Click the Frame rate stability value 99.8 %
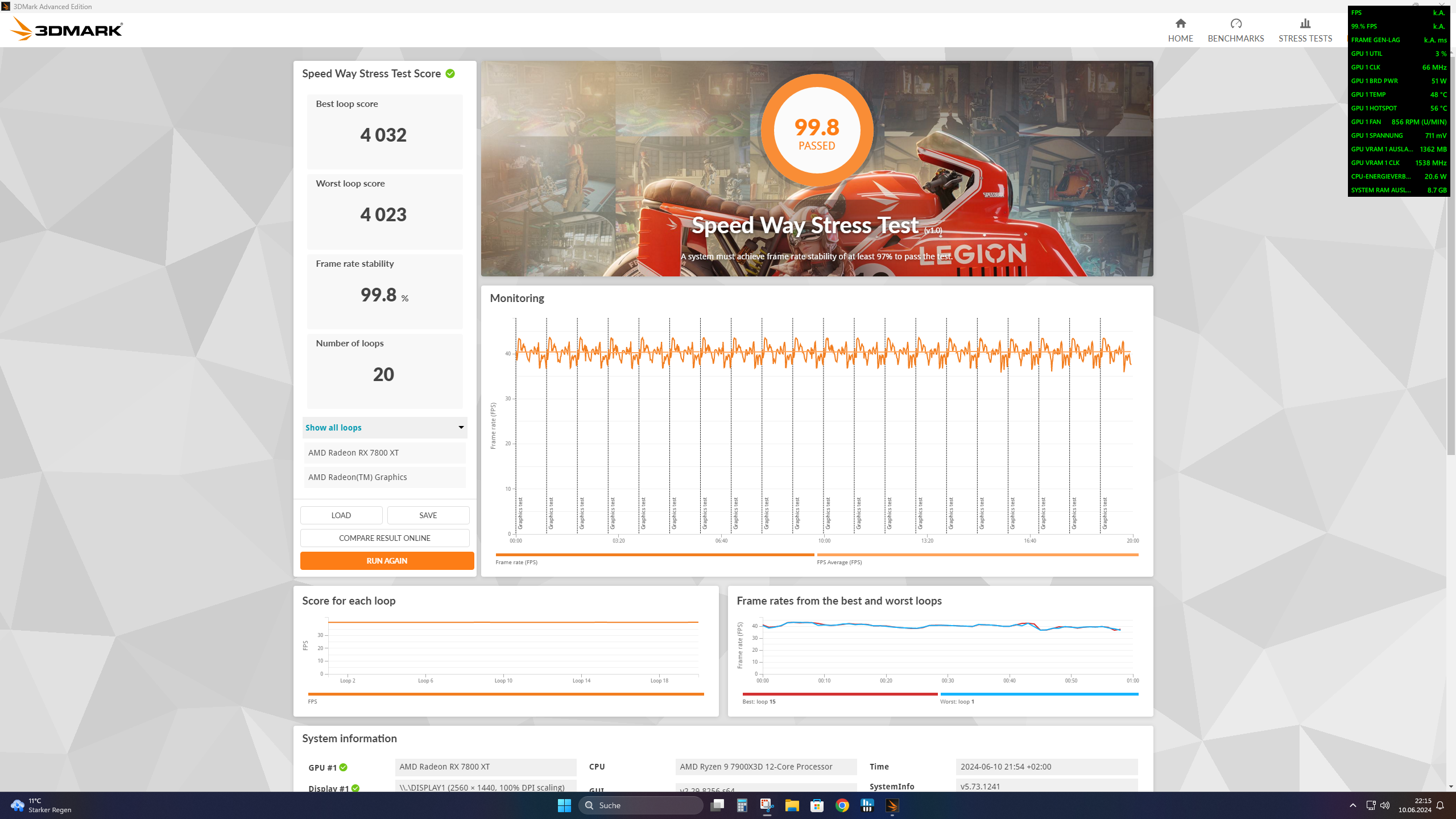 tap(384, 295)
